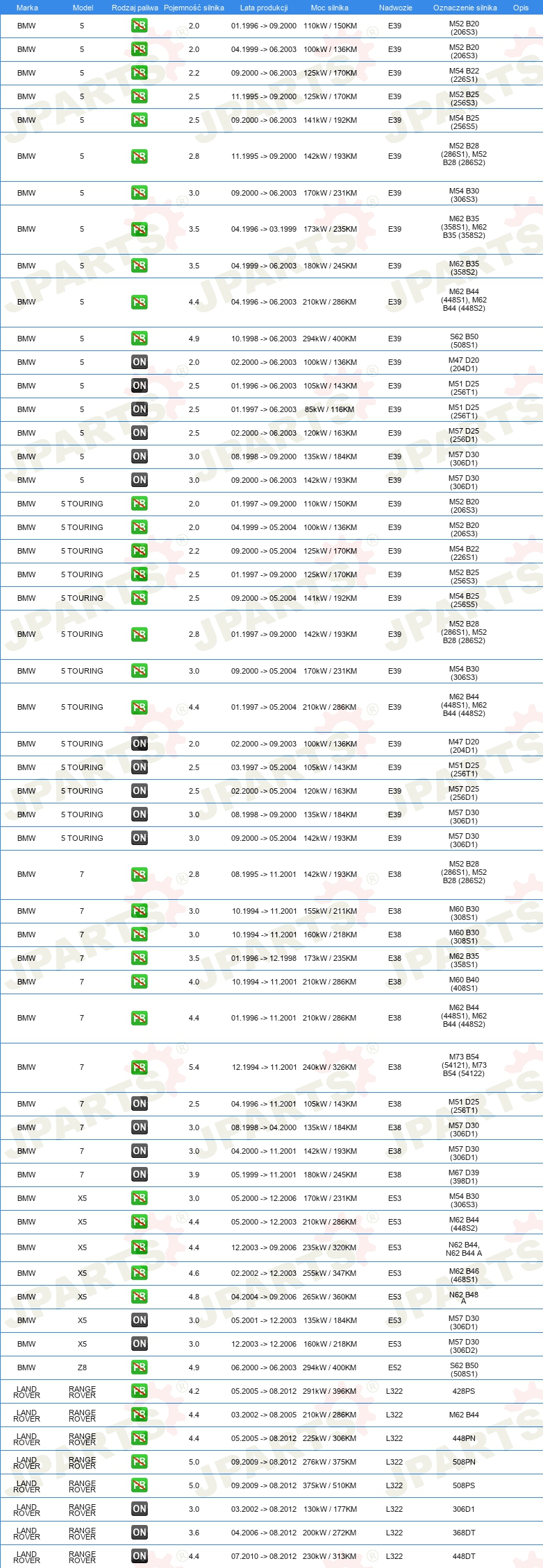The height and width of the screenshot is (1568, 543).
Task: Click the Nadwozie column header
Action: [x=396, y=8]
